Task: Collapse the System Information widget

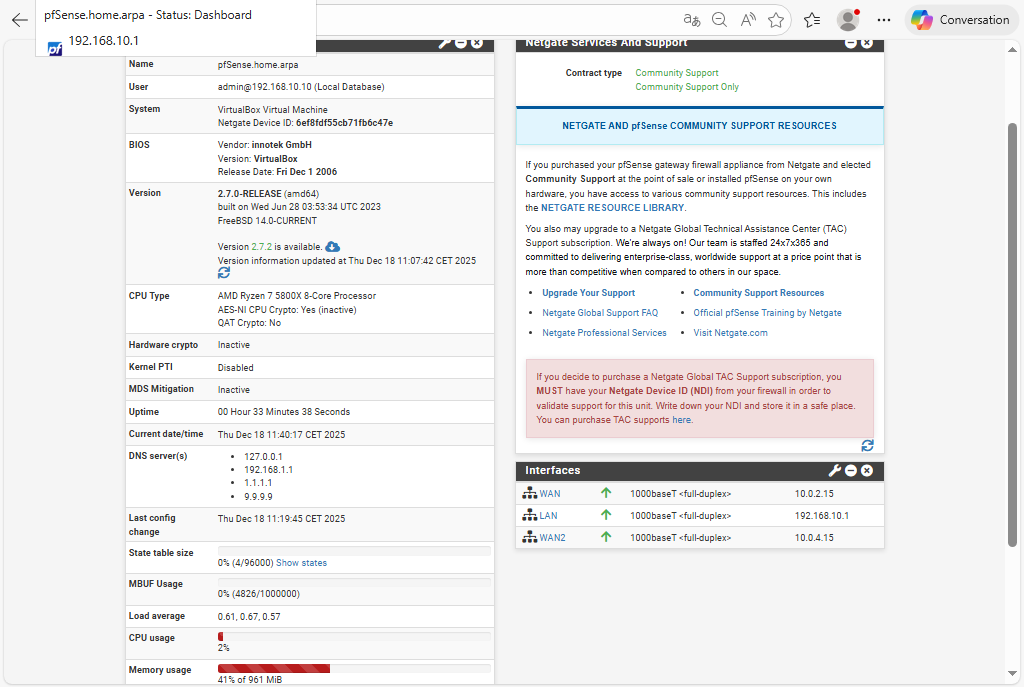Action: click(461, 43)
